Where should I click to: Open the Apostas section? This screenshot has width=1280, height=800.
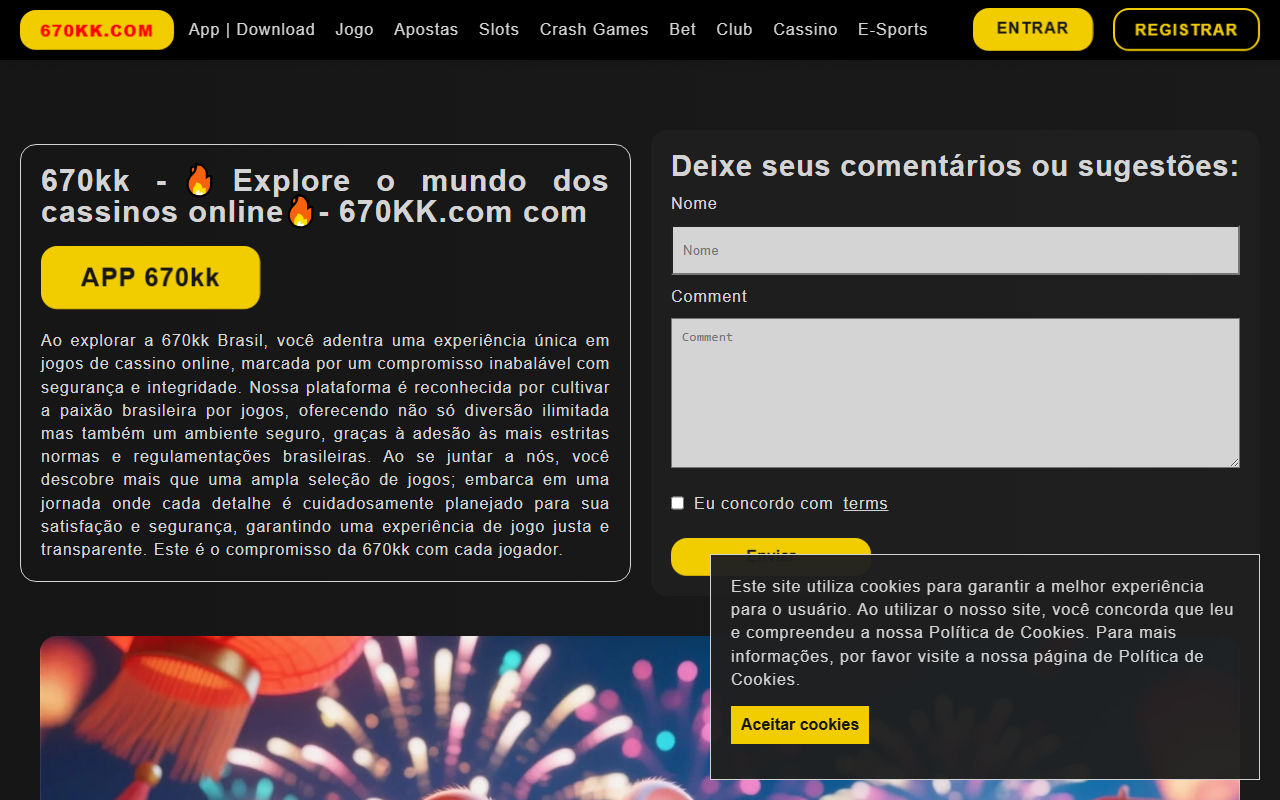click(x=426, y=30)
